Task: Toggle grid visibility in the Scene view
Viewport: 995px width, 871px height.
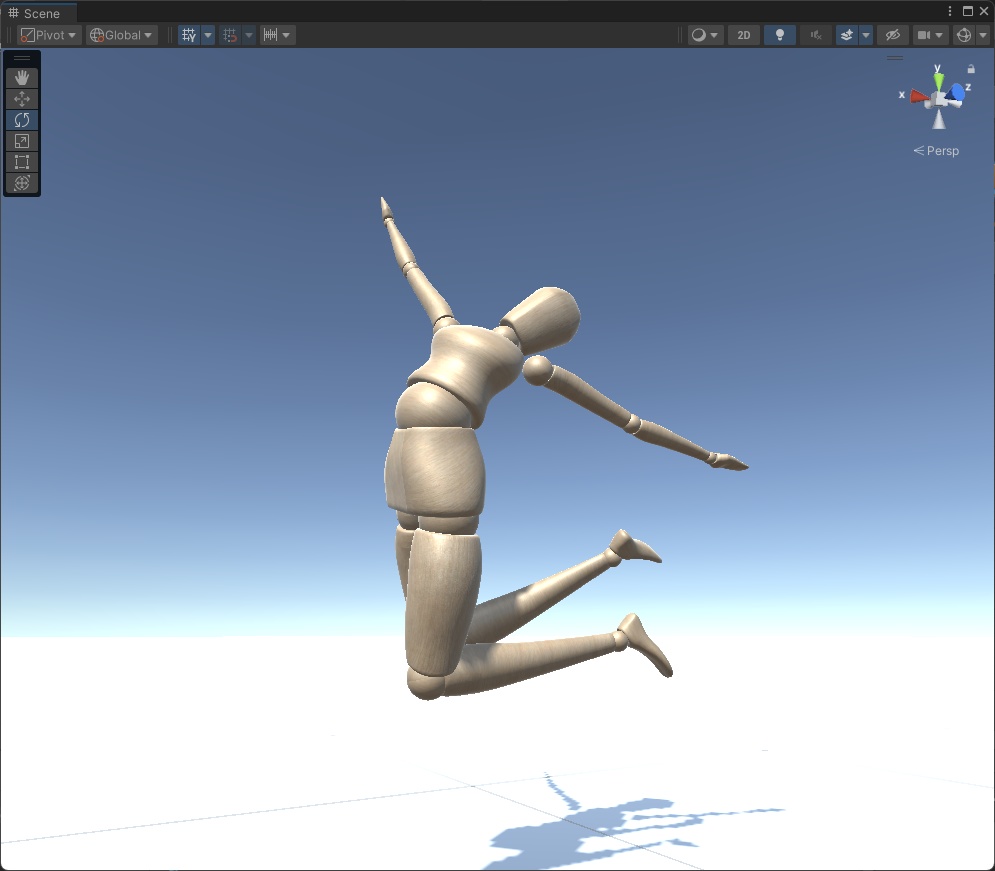Action: (x=188, y=35)
